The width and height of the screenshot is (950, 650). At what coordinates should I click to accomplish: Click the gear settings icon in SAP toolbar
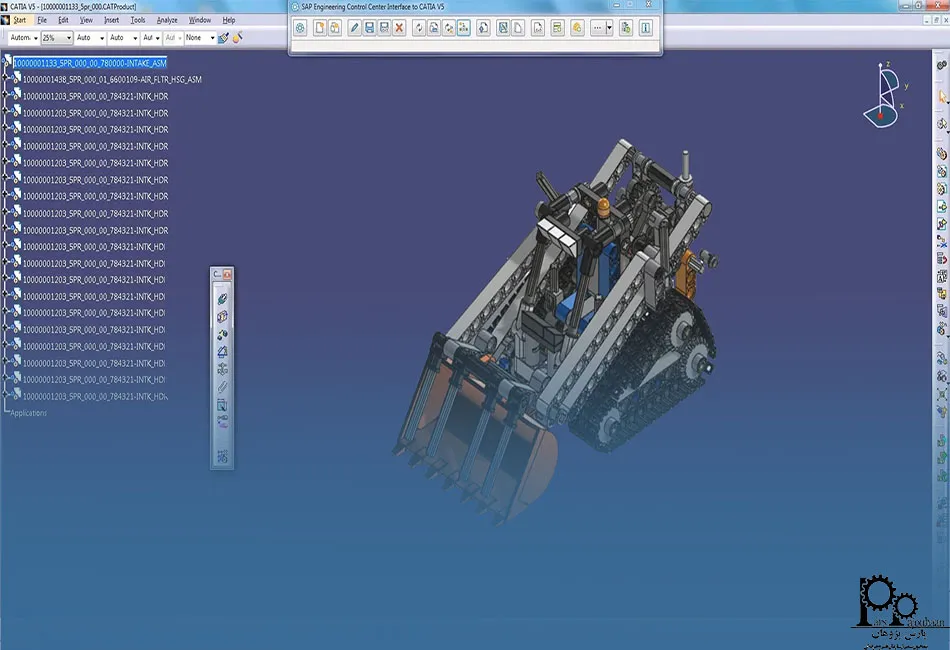click(x=300, y=28)
